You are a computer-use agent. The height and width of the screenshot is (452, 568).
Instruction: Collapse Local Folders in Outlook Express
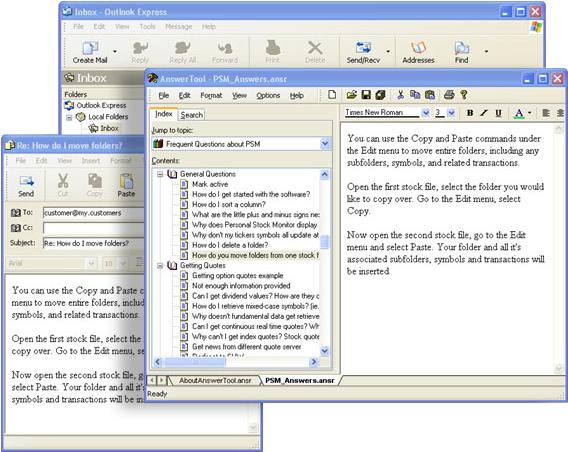coord(69,117)
